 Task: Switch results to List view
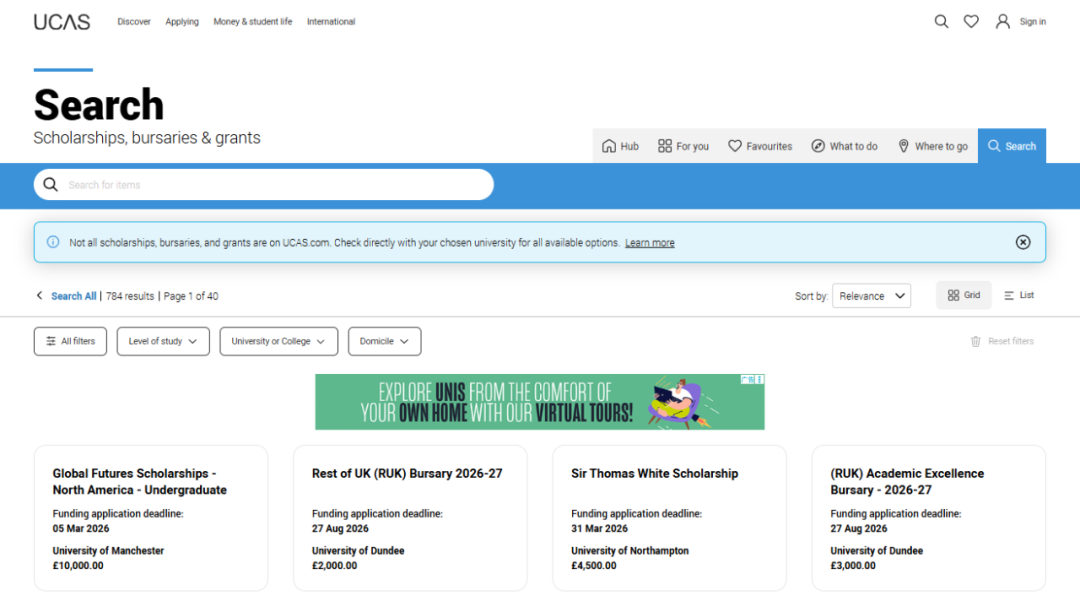point(1019,296)
